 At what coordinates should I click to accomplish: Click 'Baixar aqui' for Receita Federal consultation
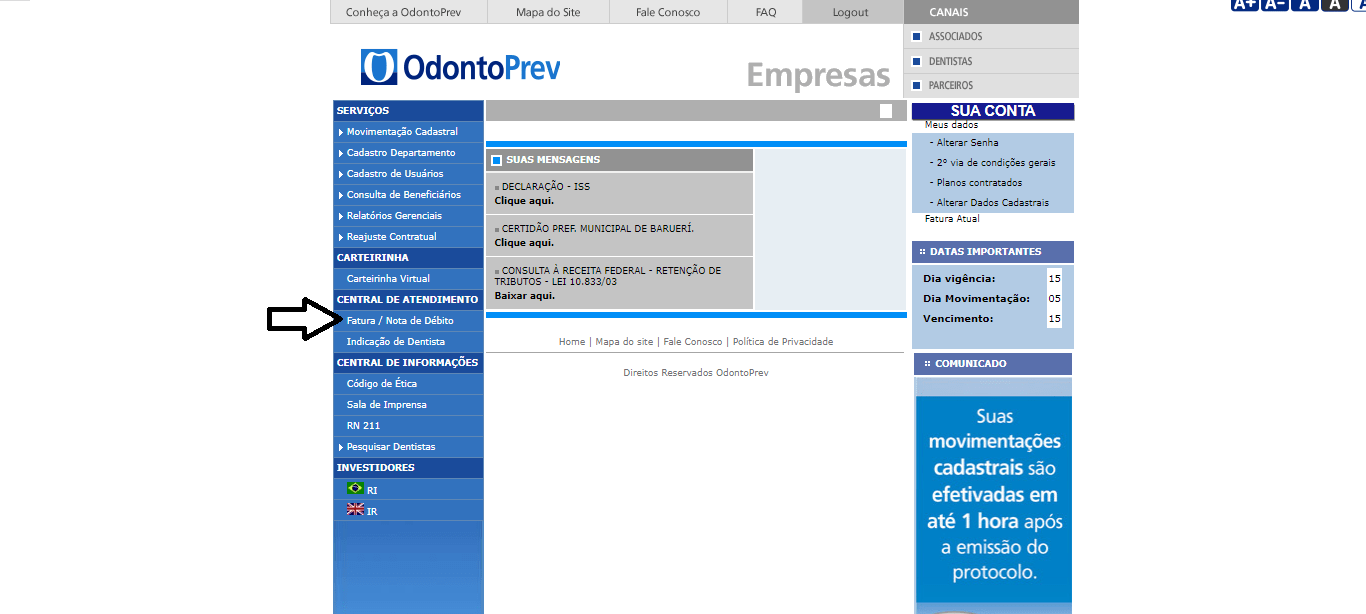pos(524,296)
